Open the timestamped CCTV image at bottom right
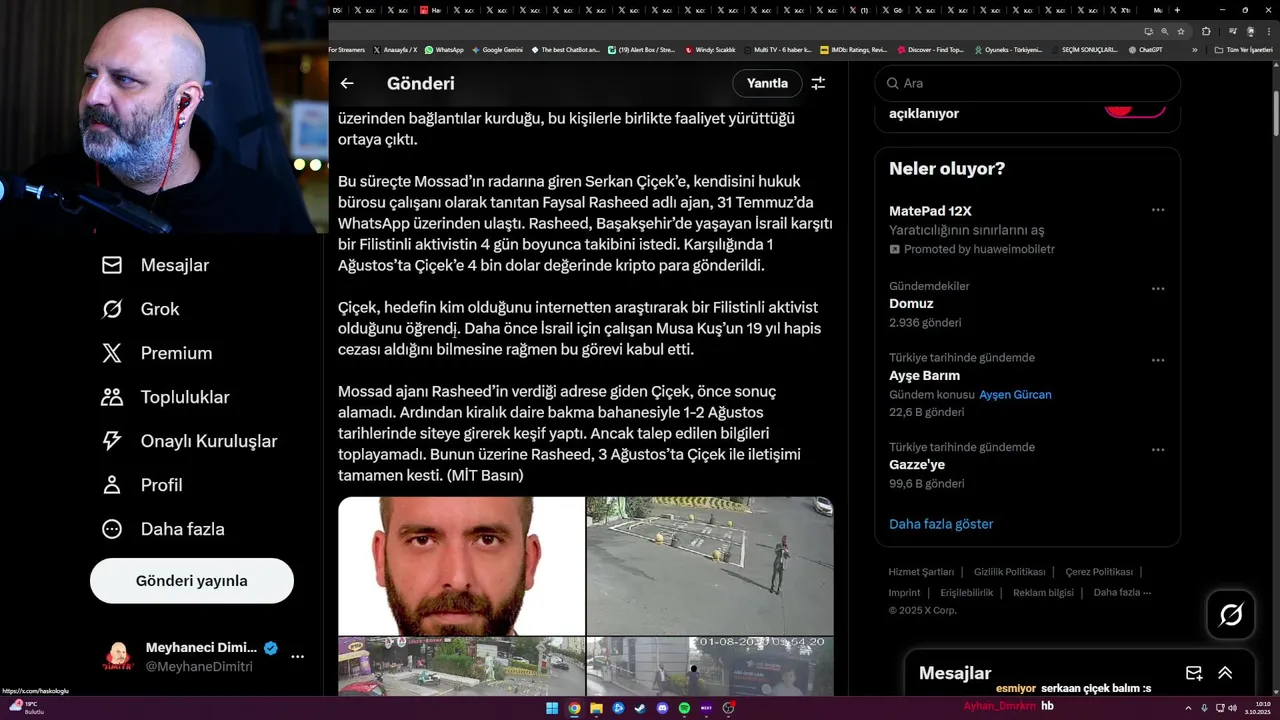Screen dimensions: 1280x720 [710, 667]
